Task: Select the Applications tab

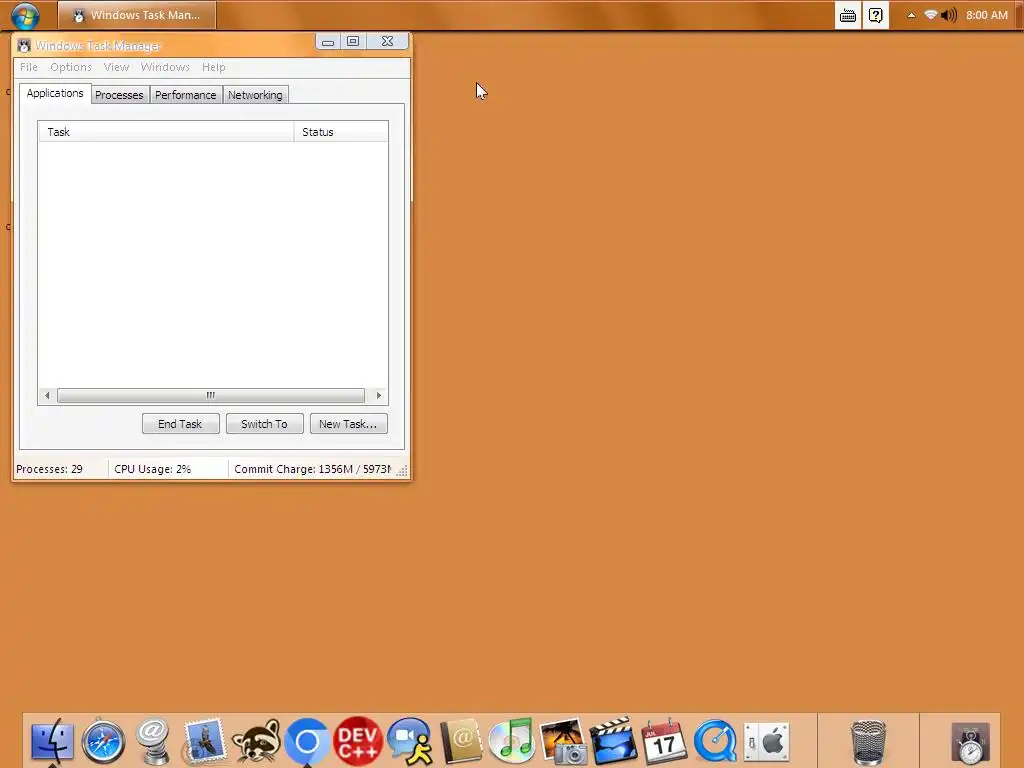Action: click(x=55, y=93)
